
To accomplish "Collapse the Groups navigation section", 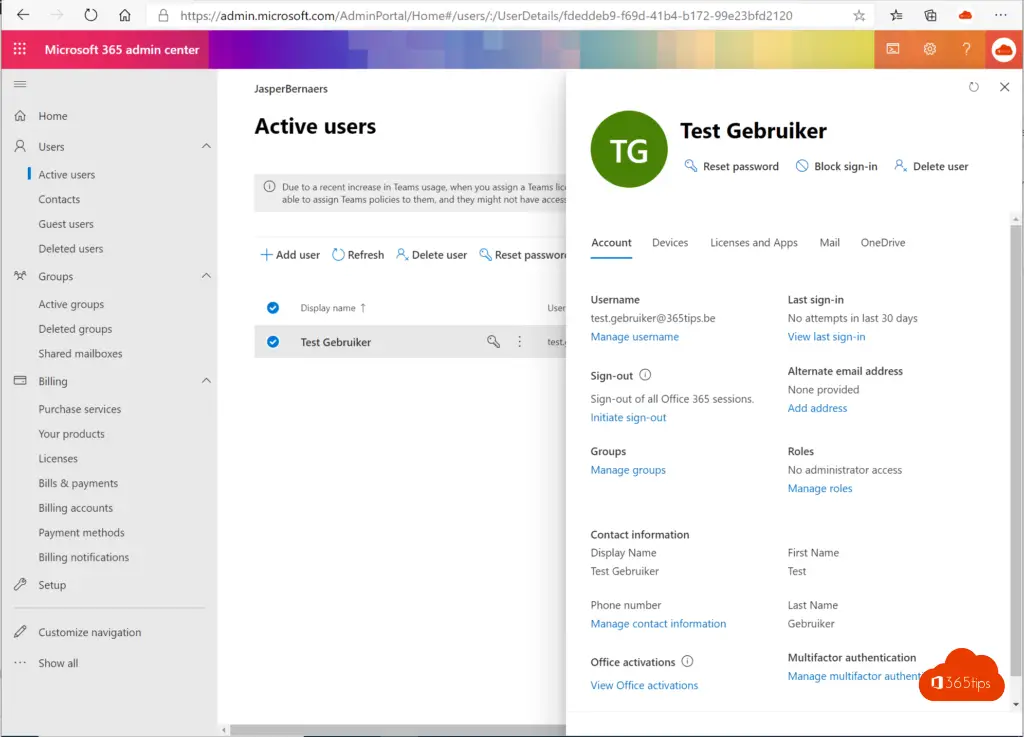I will (x=206, y=277).
